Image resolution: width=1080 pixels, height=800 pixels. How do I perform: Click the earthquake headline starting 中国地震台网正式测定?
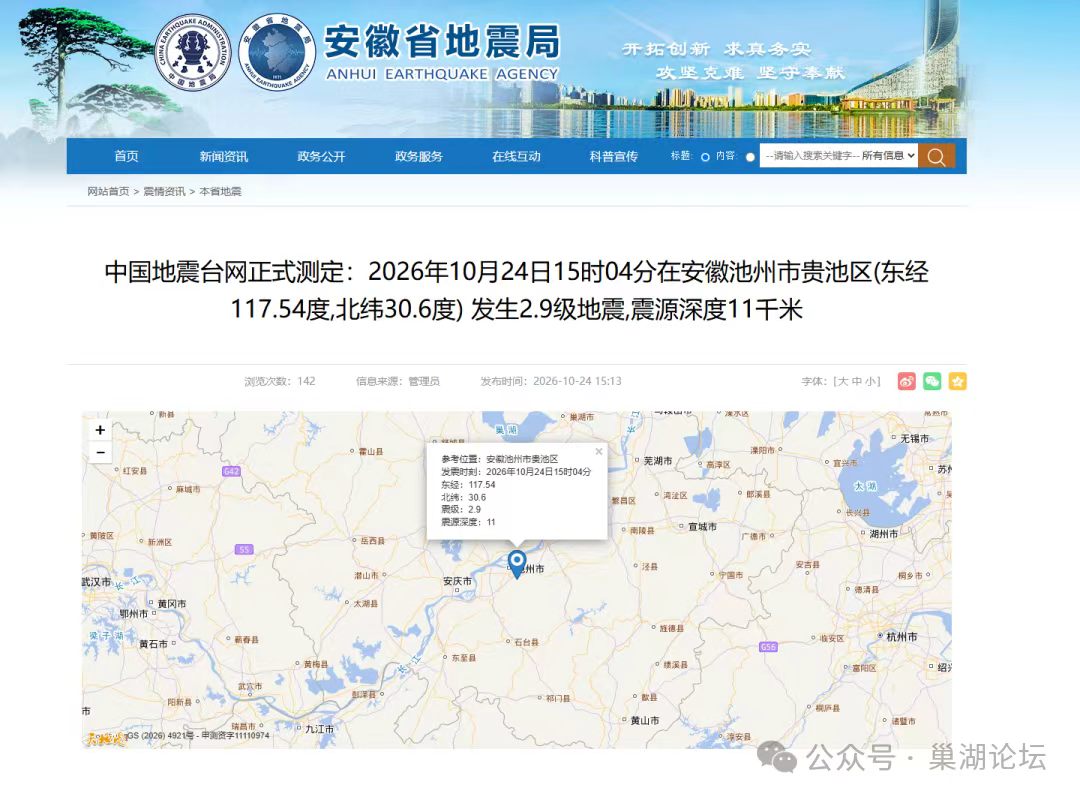pyautogui.click(x=517, y=290)
